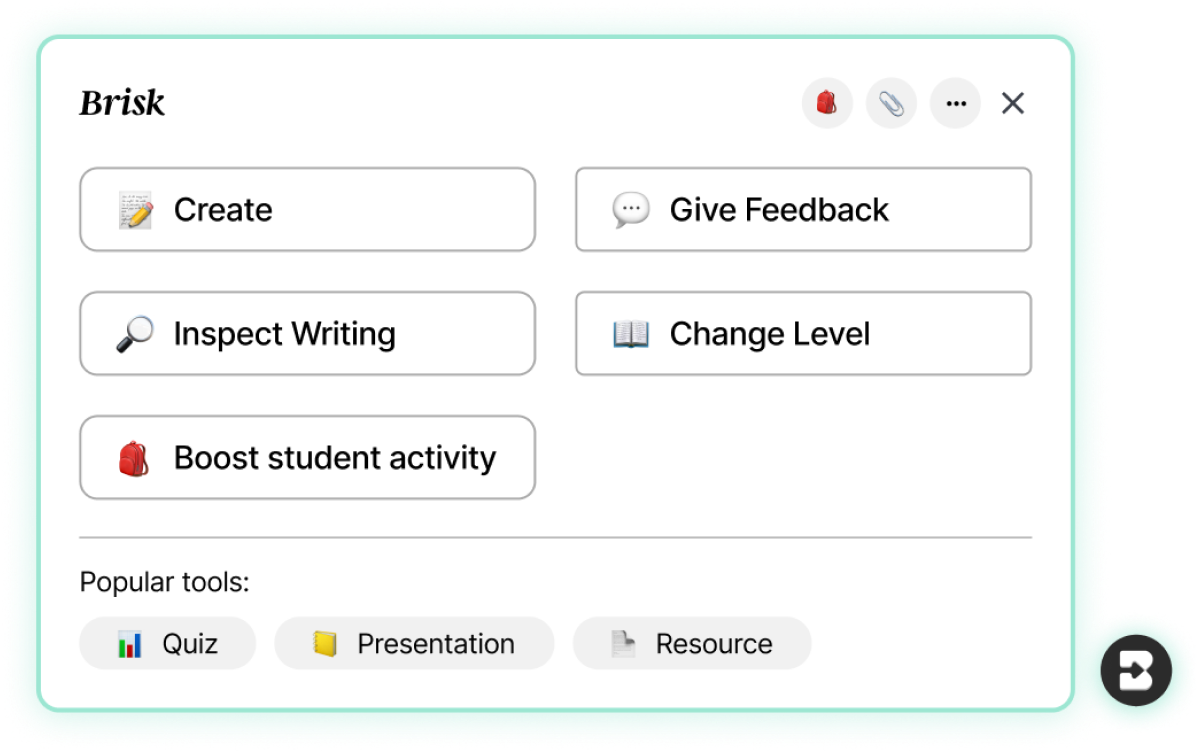Click the Brisk title logo text

pyautogui.click(x=122, y=103)
